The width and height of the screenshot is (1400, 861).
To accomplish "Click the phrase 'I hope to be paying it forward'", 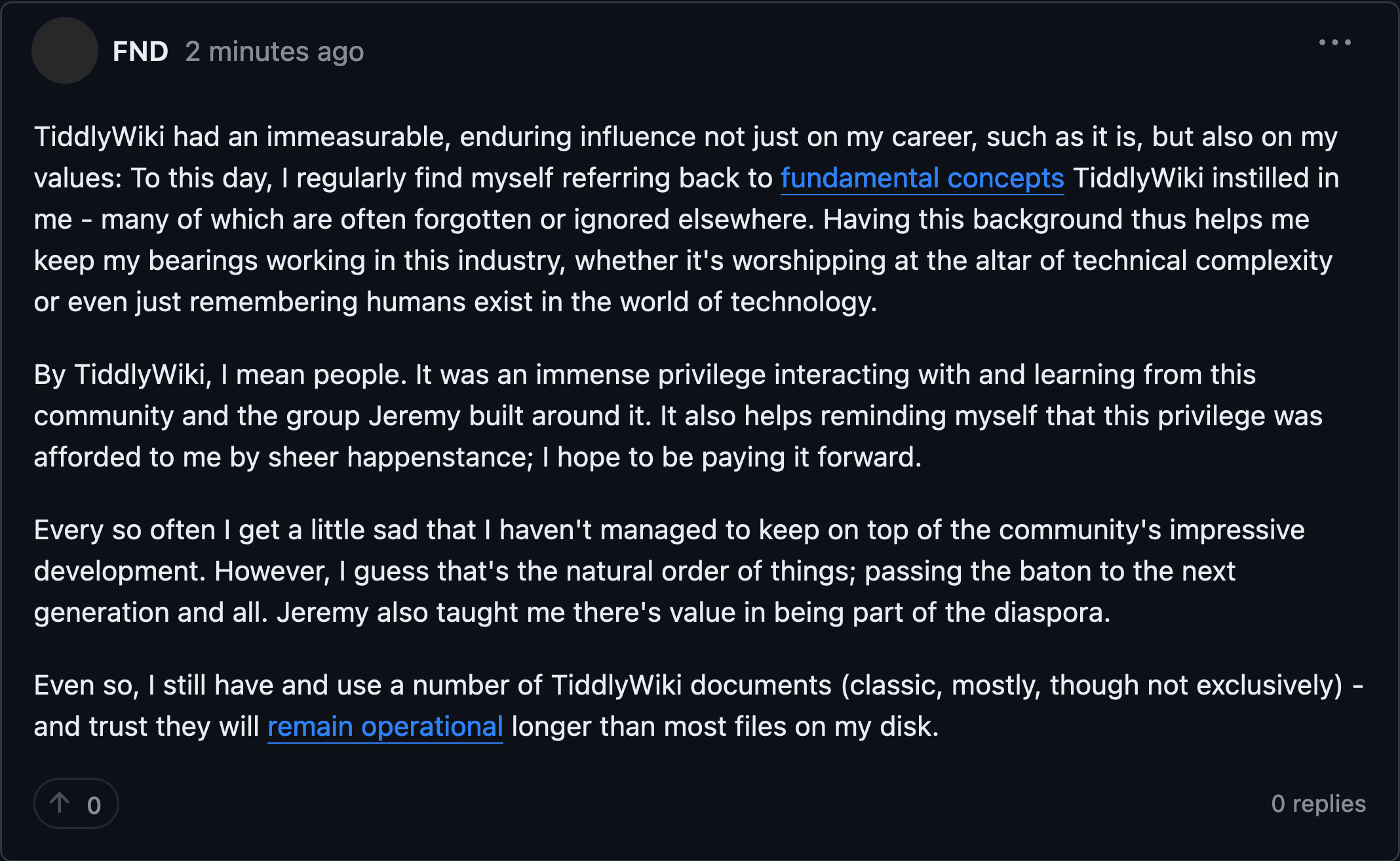I will 731,457.
